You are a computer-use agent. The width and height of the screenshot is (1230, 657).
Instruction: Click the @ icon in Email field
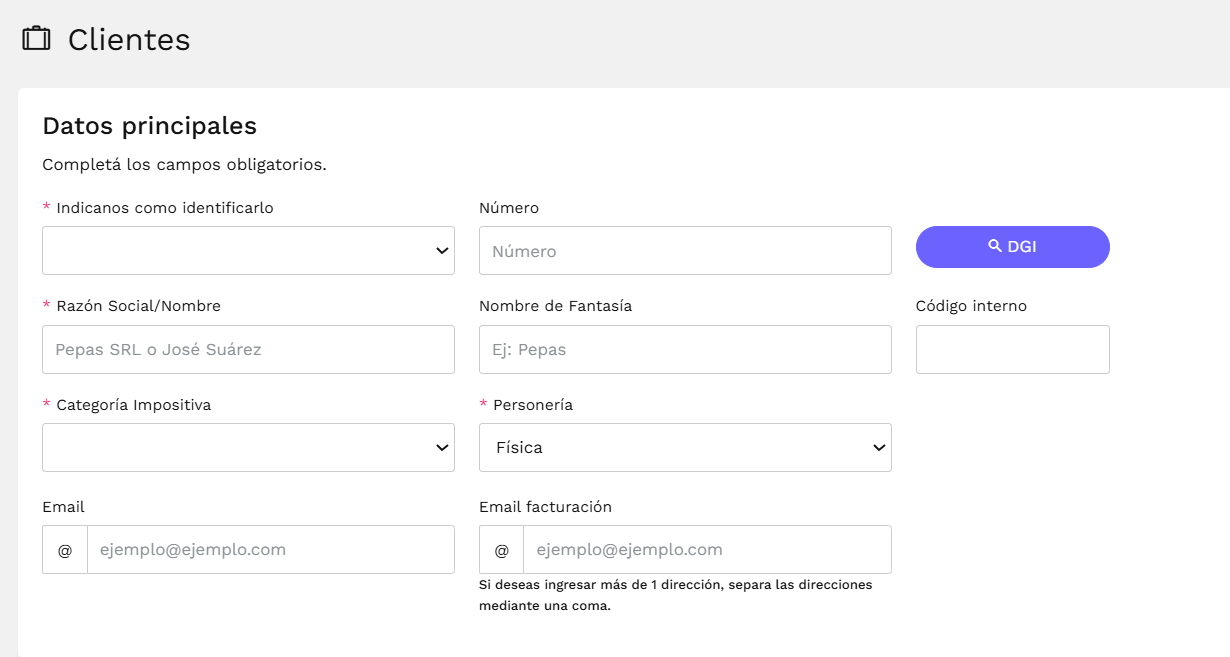[x=65, y=550]
